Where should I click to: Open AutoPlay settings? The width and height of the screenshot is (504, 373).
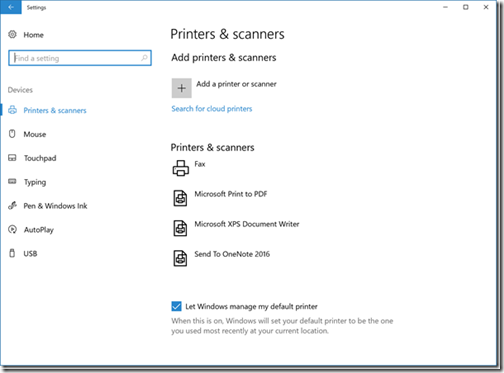point(39,230)
